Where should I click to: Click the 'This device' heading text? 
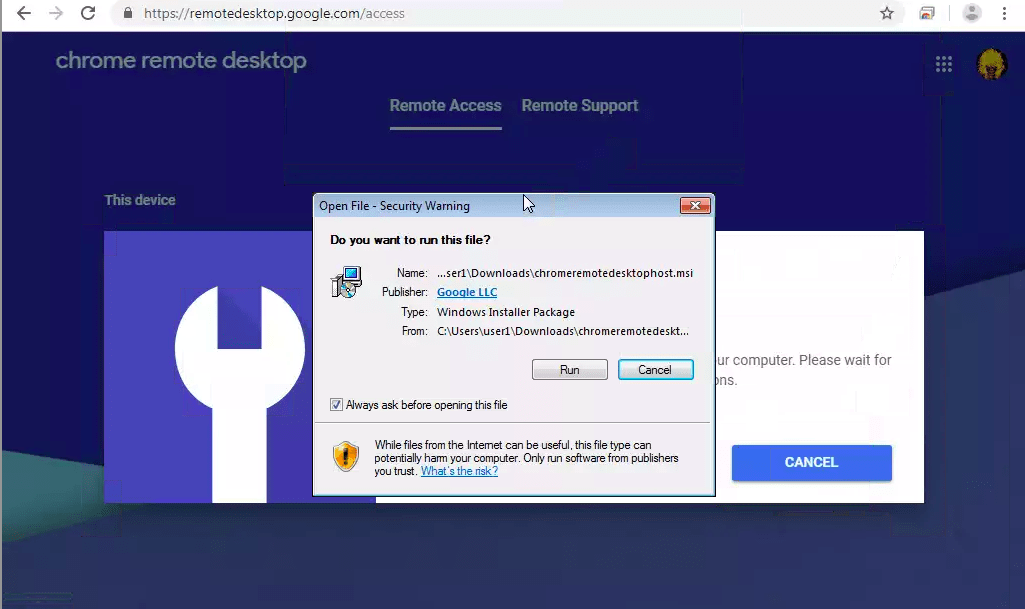pyautogui.click(x=140, y=200)
